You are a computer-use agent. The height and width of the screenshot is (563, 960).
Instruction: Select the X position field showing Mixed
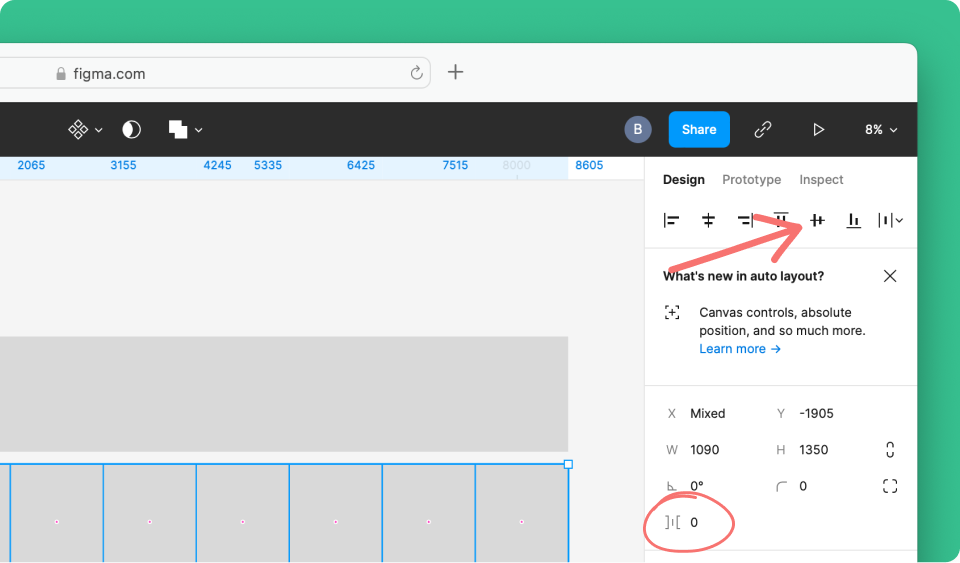[708, 414]
